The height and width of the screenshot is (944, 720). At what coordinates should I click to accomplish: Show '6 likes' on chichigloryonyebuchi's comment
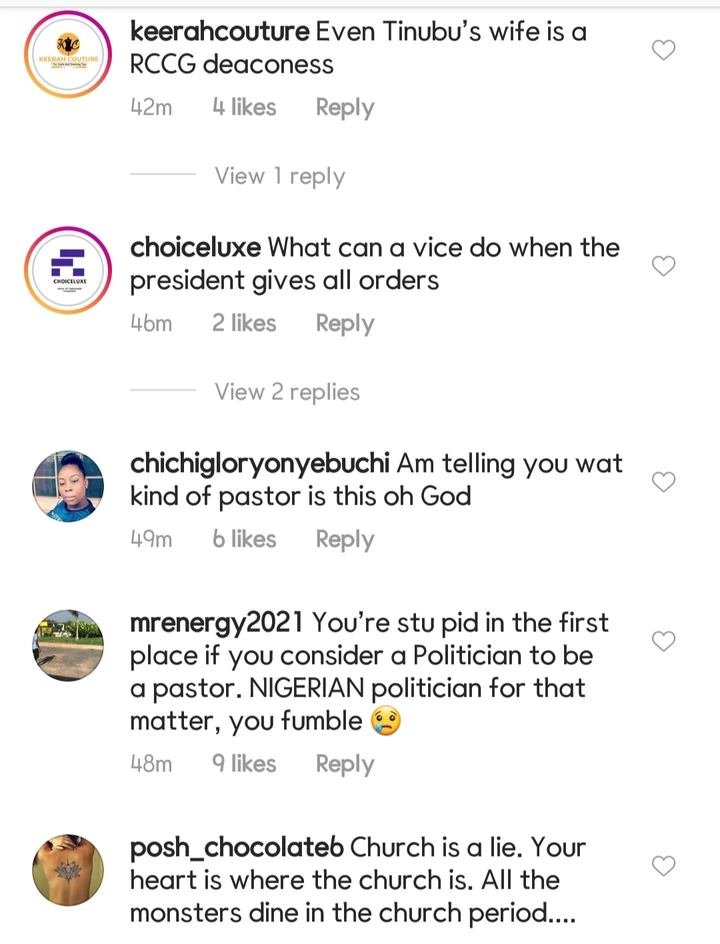click(243, 539)
